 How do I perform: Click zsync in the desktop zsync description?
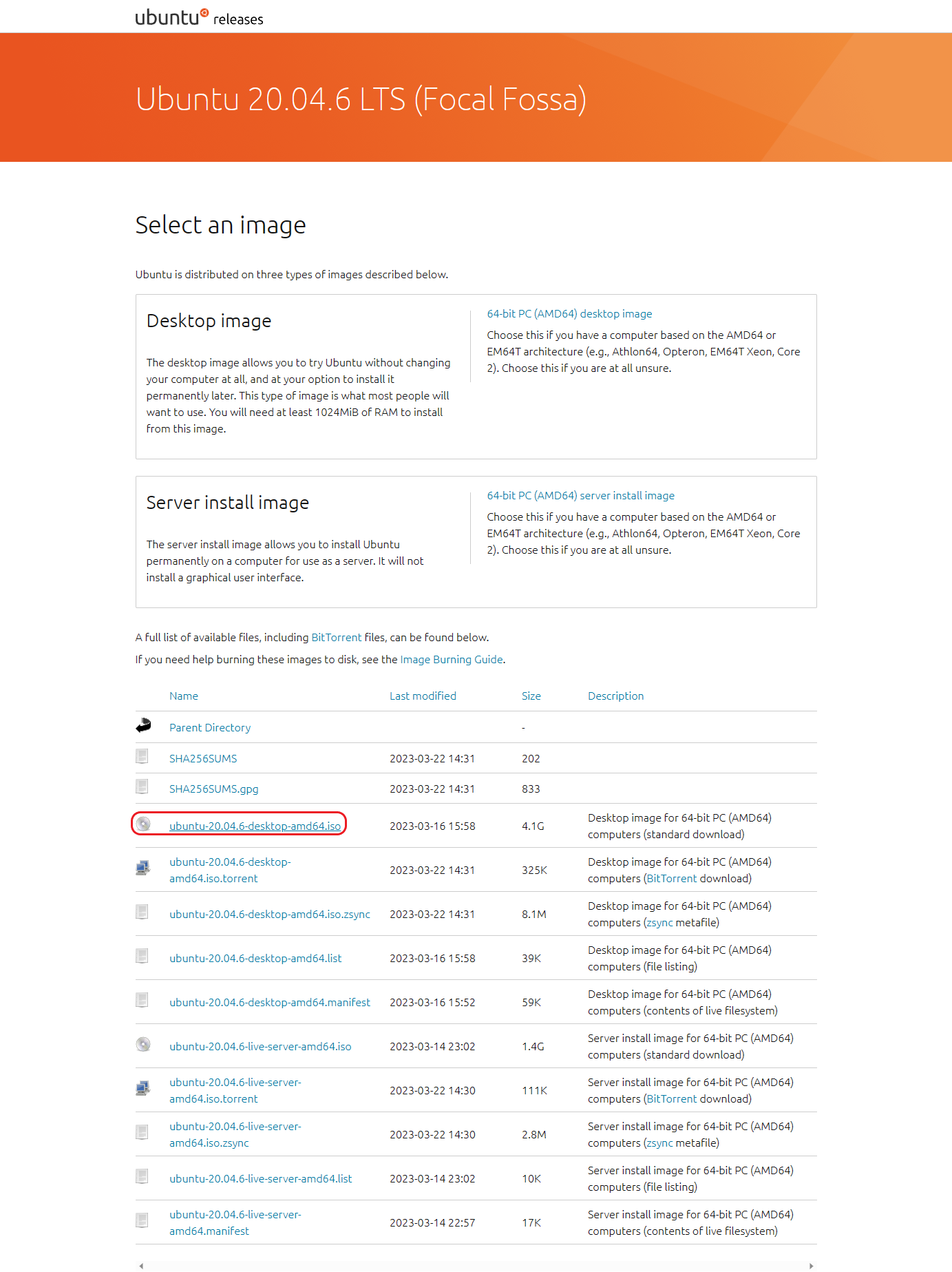click(x=660, y=923)
